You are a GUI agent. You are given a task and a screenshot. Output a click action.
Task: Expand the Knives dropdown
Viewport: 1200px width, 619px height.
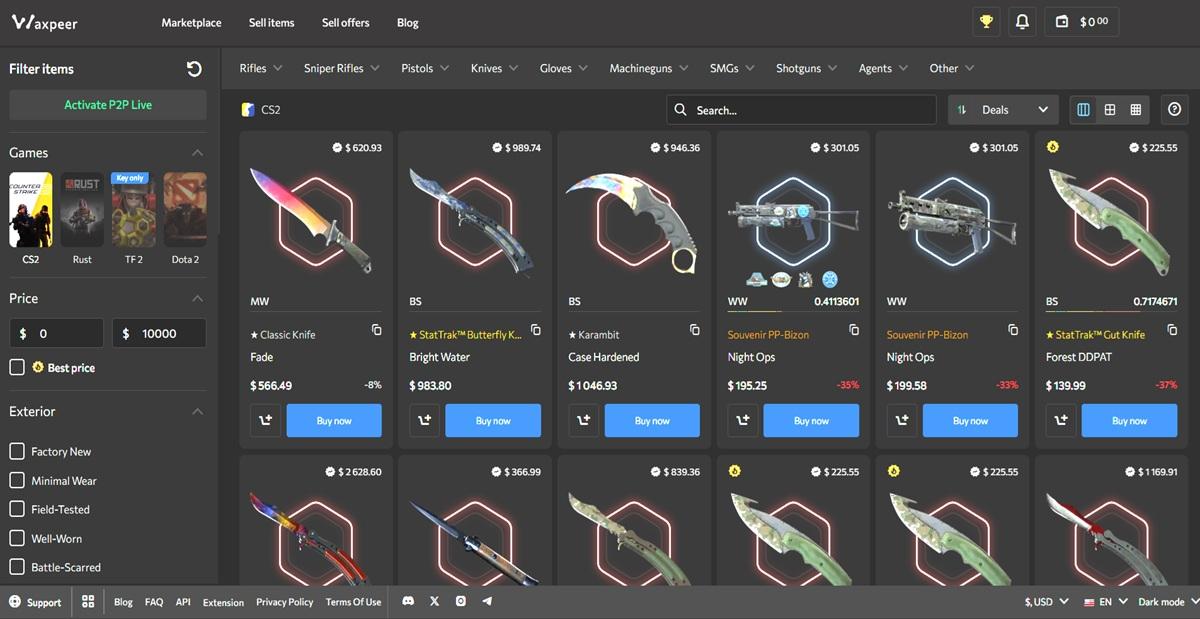494,68
